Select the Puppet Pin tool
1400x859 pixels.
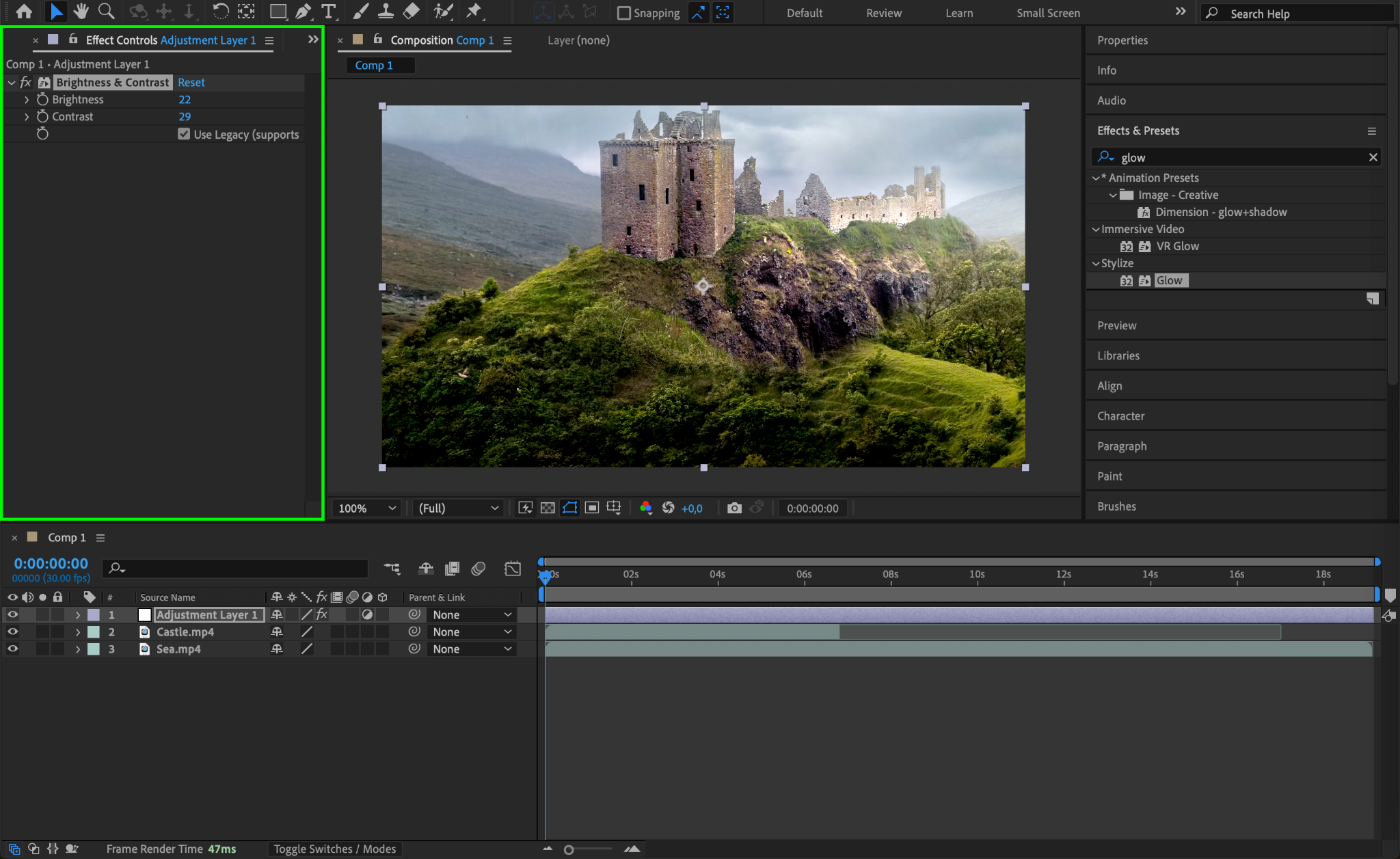point(473,12)
